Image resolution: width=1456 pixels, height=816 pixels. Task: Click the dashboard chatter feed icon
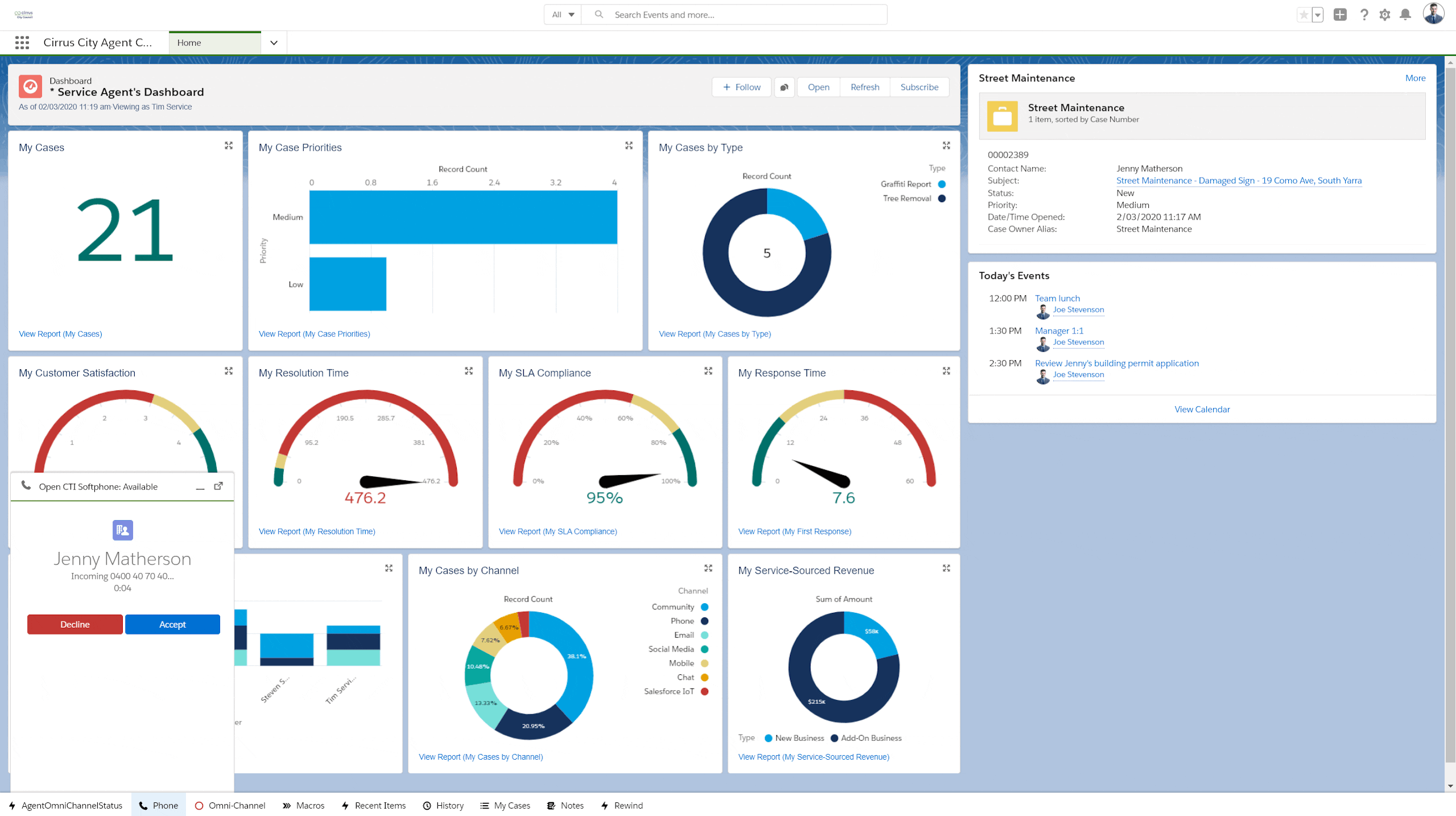(x=784, y=87)
